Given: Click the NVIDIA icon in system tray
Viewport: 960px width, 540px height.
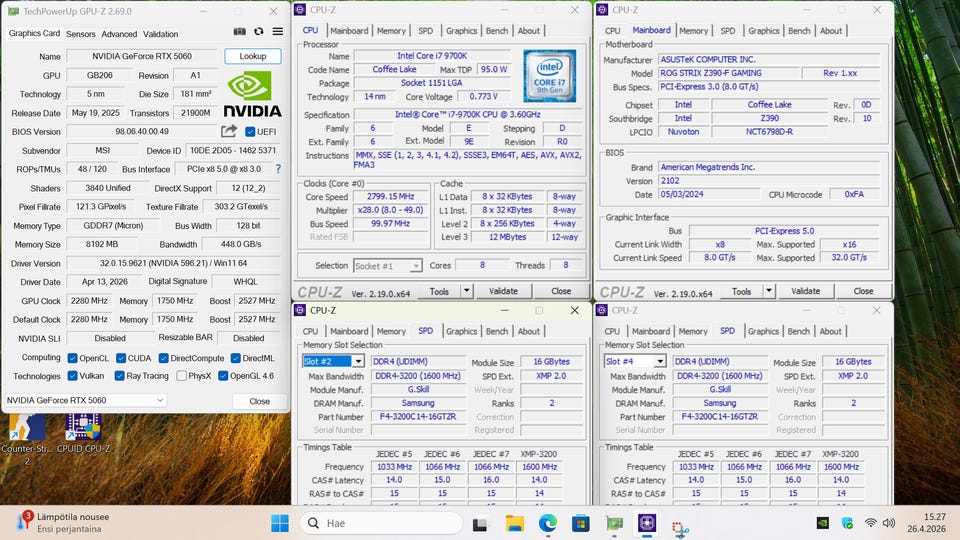Looking at the screenshot, I should coord(822,523).
